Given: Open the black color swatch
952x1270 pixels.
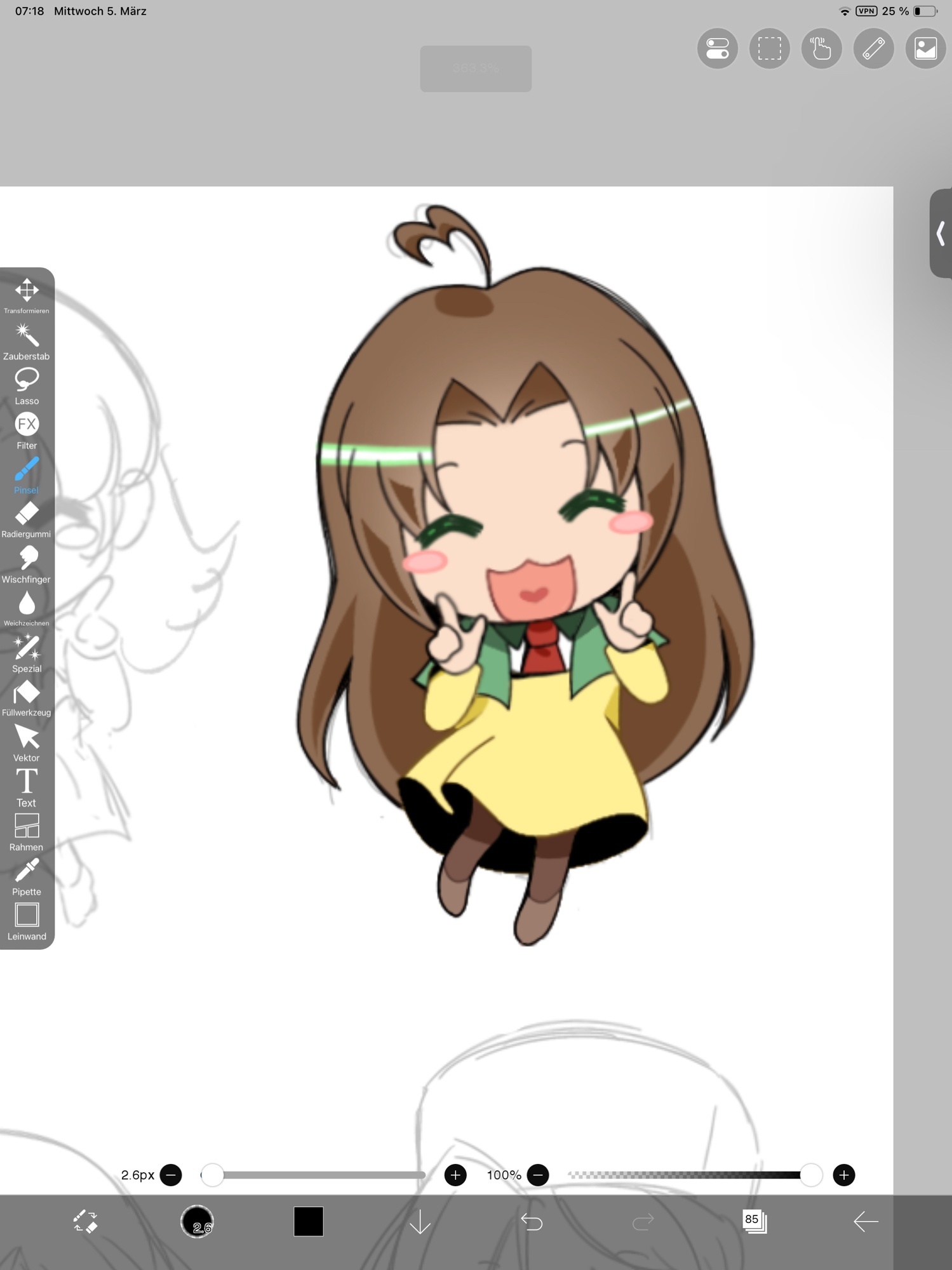Looking at the screenshot, I should (x=309, y=1221).
